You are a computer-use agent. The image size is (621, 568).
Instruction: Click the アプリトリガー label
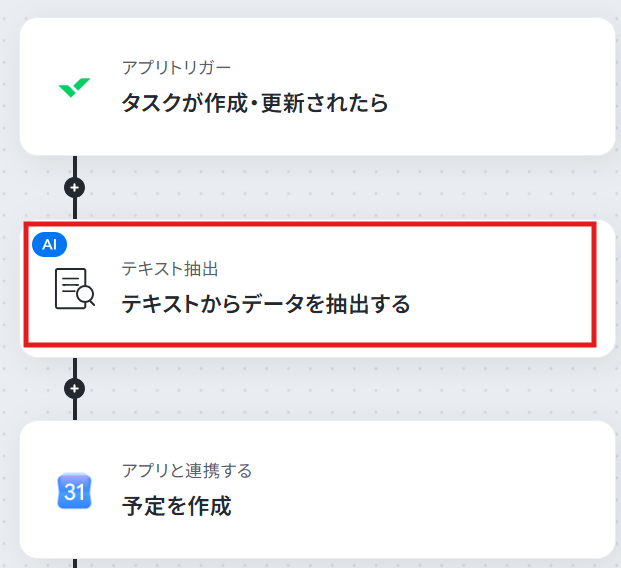click(x=176, y=68)
